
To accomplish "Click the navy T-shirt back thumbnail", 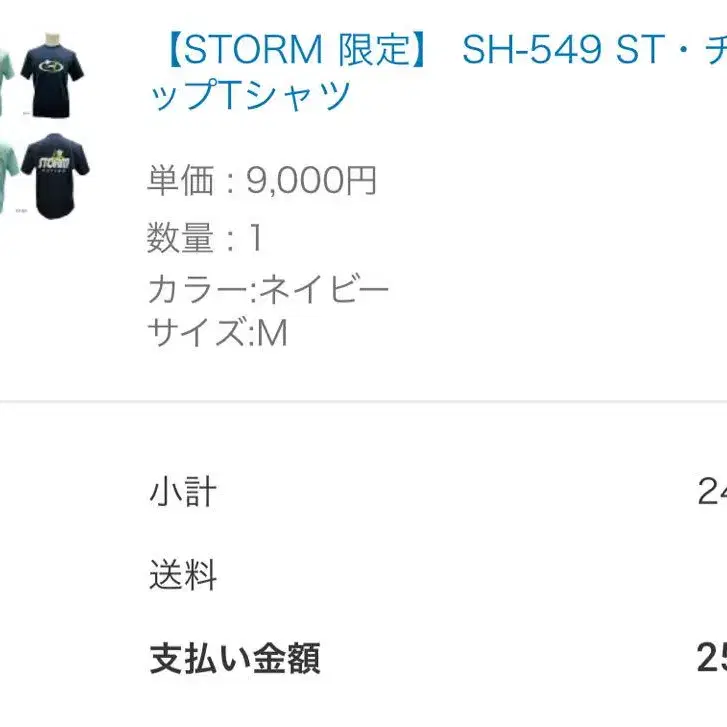I will 55,178.
